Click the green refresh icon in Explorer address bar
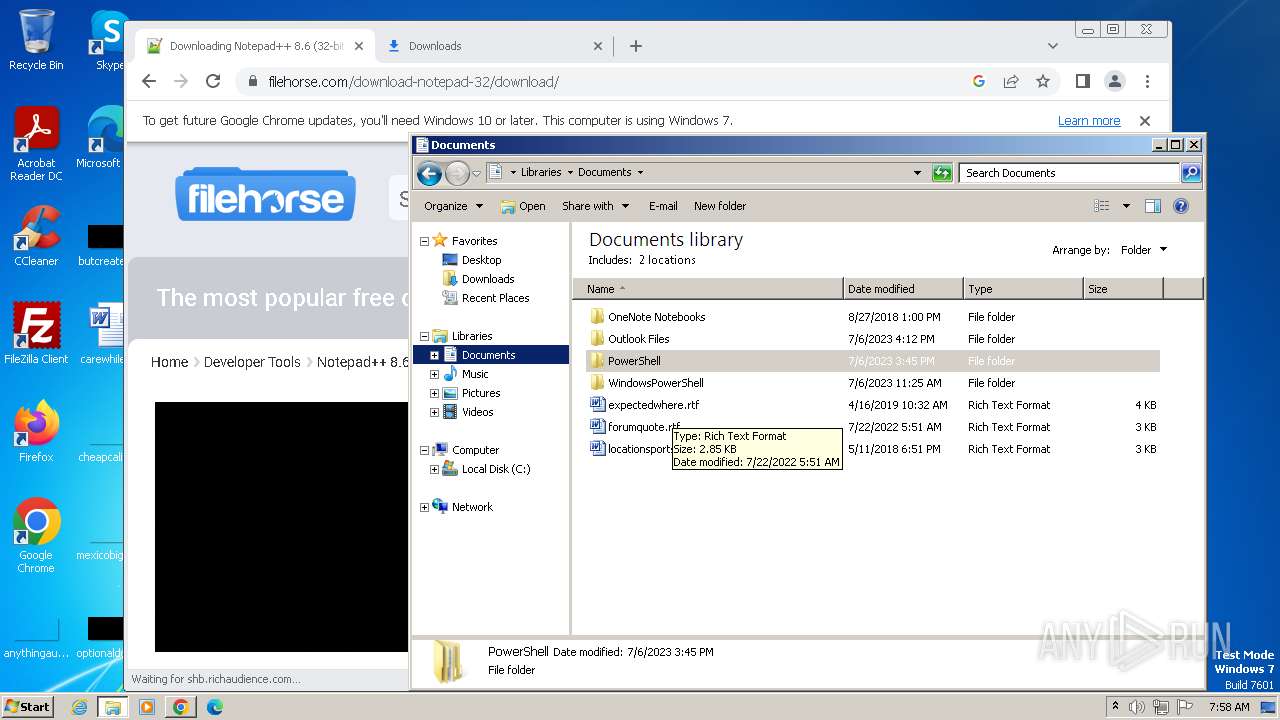The width and height of the screenshot is (1280, 720). tap(942, 173)
